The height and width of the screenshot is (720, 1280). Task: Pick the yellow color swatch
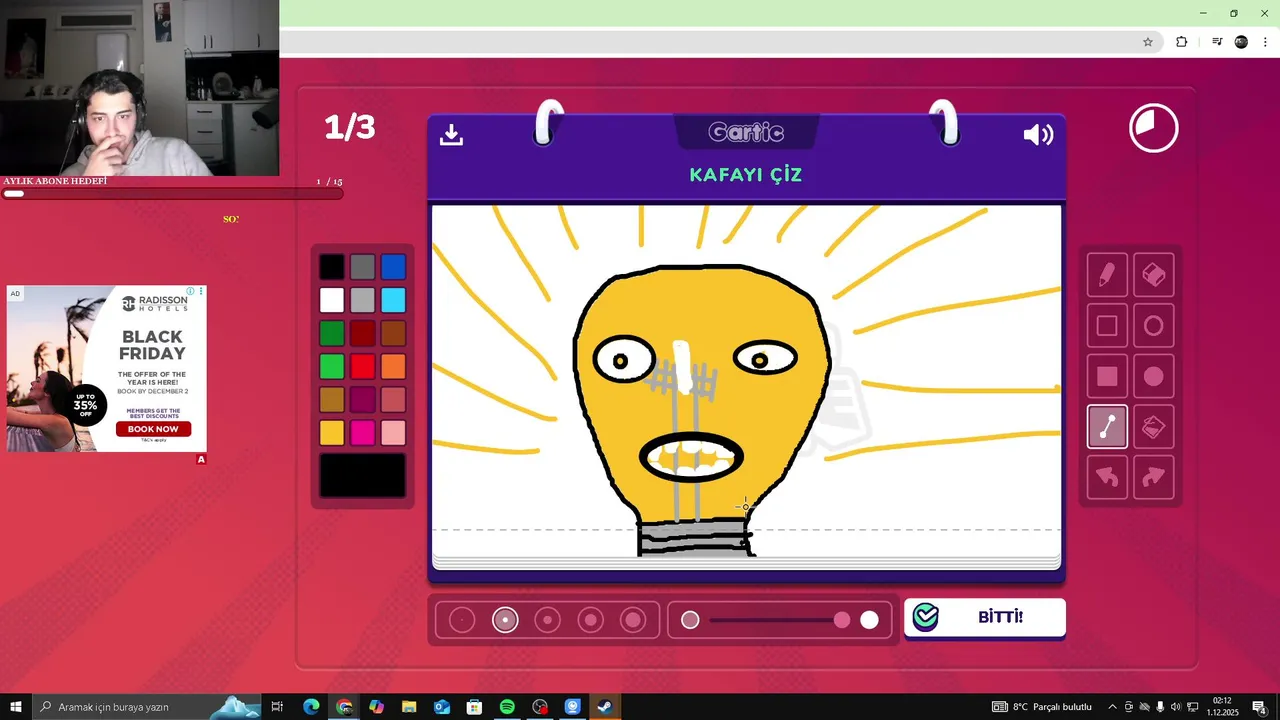coord(332,432)
